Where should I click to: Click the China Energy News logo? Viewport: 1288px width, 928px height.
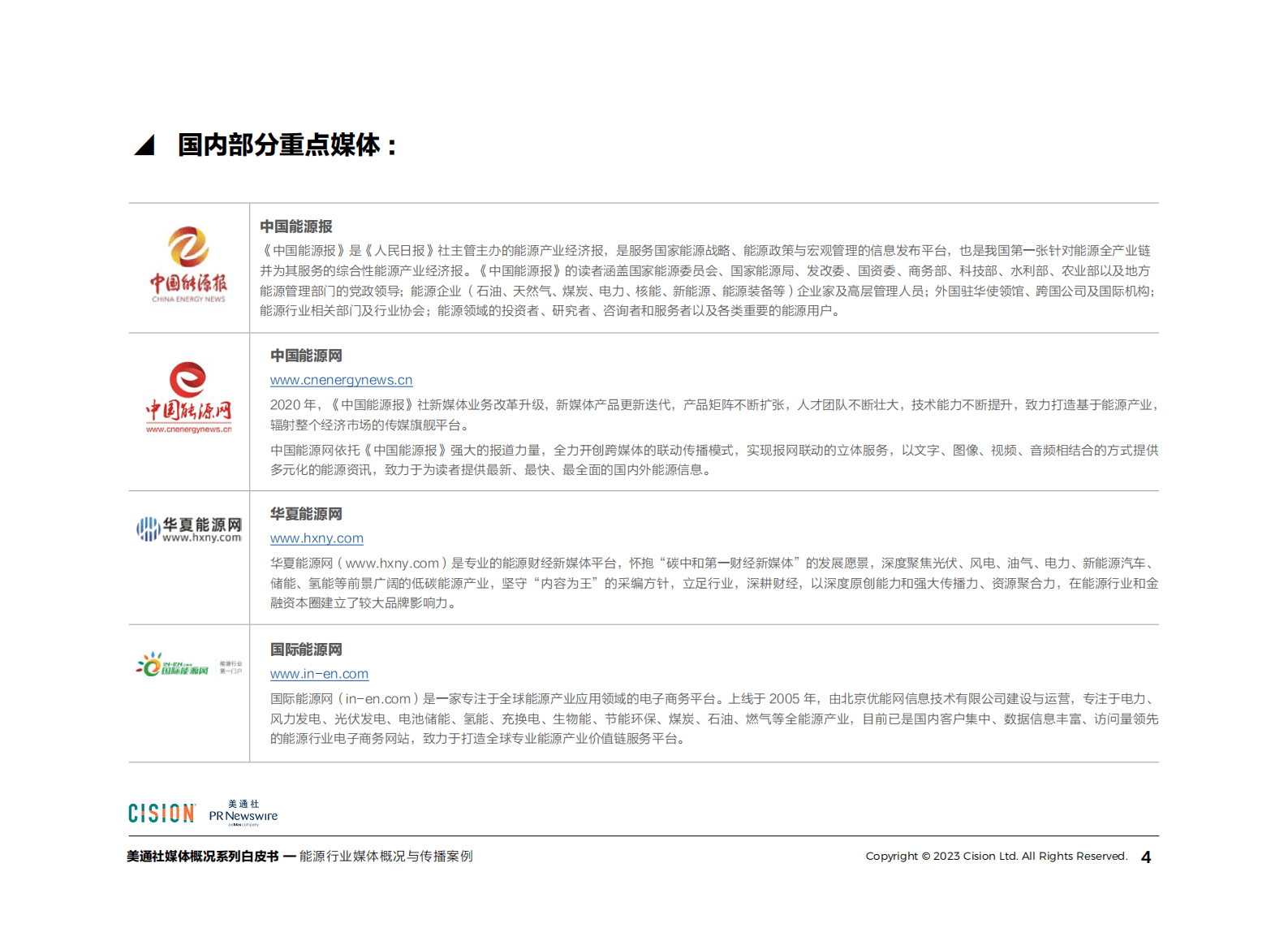(188, 265)
